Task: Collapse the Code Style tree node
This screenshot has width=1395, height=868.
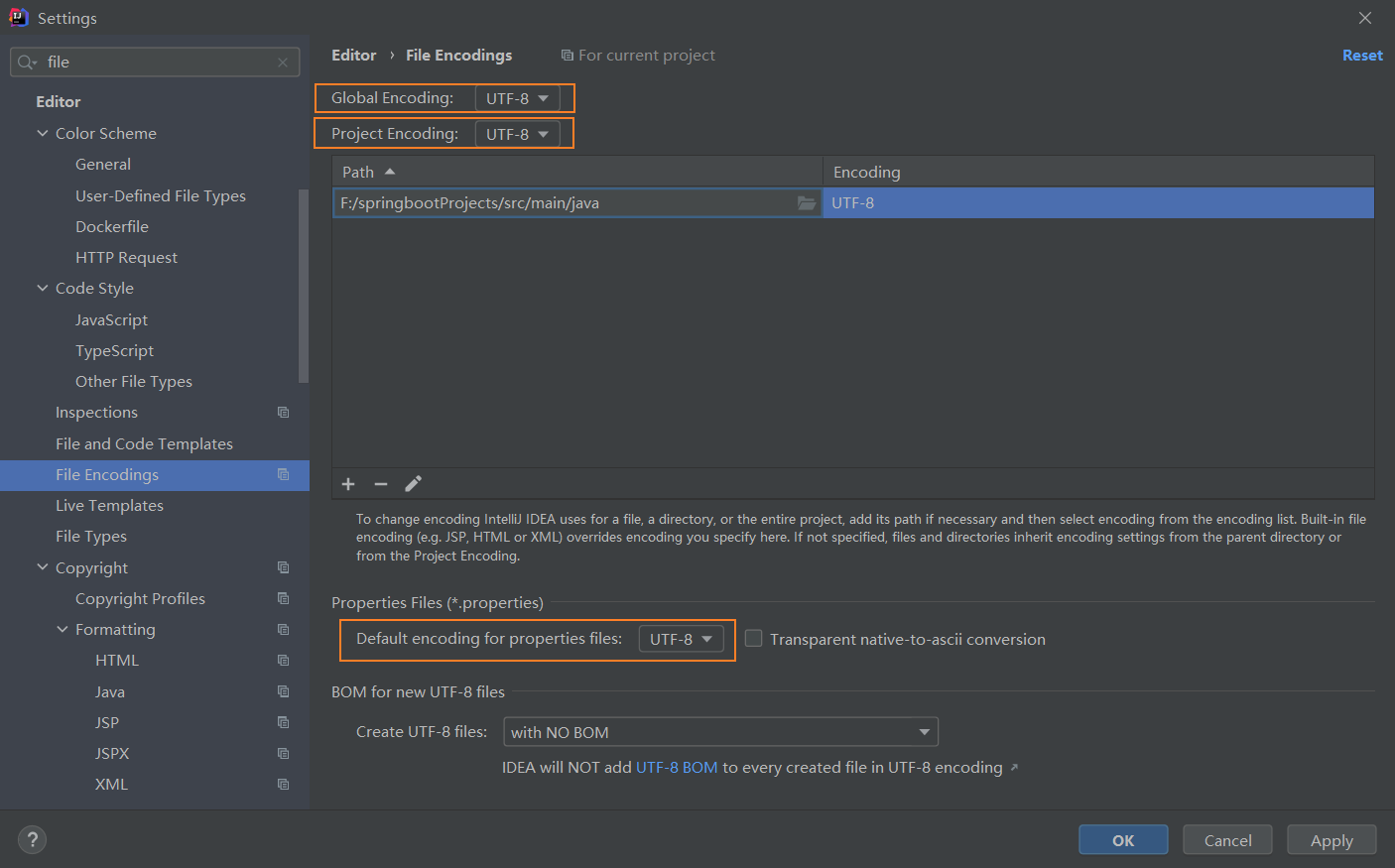Action: [x=43, y=289]
